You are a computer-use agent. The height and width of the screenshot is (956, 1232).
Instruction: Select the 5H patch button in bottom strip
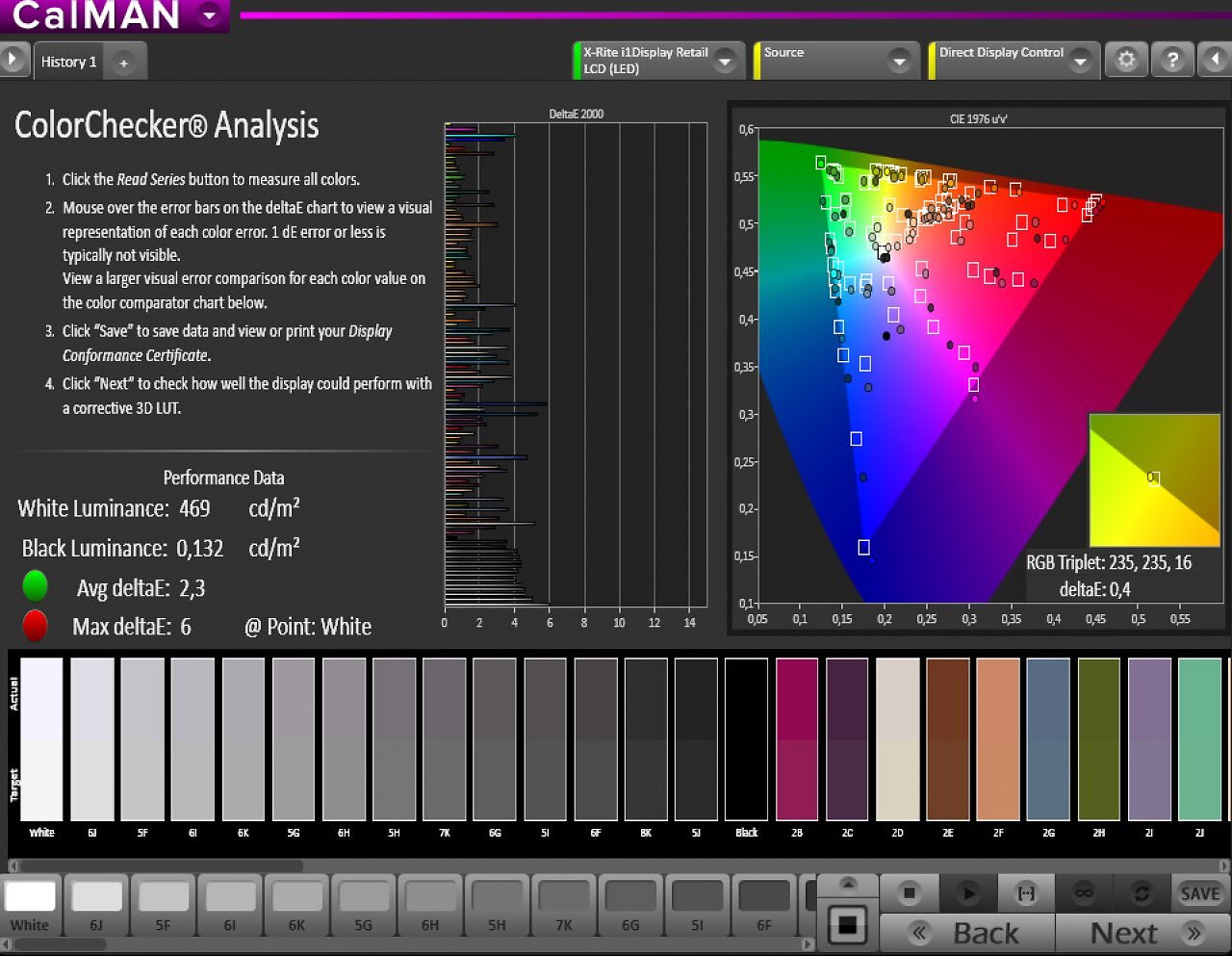[x=497, y=905]
